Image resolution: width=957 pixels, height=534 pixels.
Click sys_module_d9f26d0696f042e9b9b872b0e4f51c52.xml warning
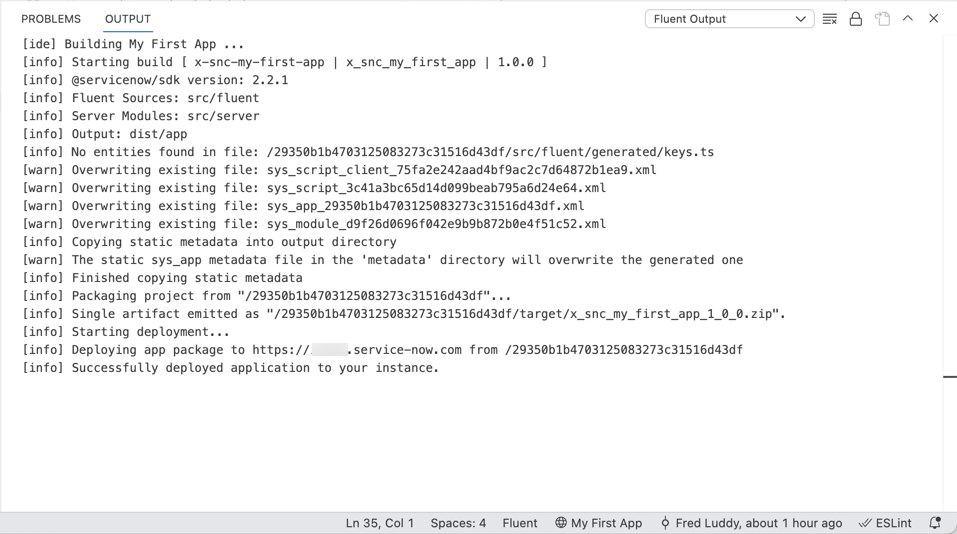click(x=314, y=224)
